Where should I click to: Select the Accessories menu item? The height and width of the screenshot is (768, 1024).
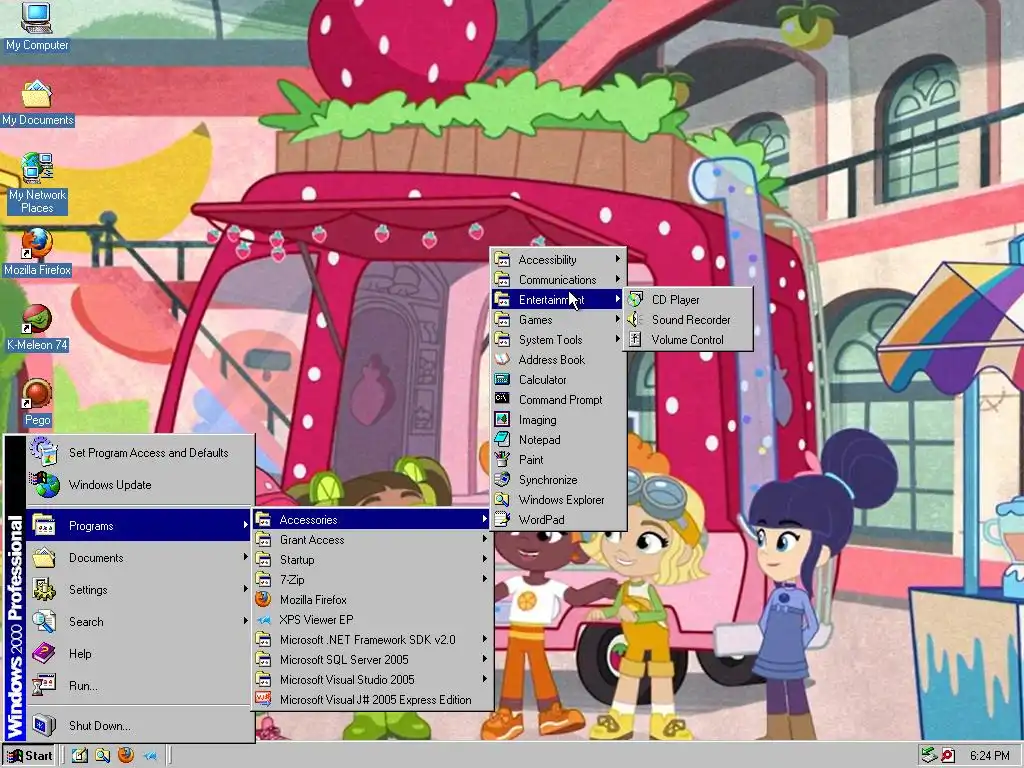[372, 520]
